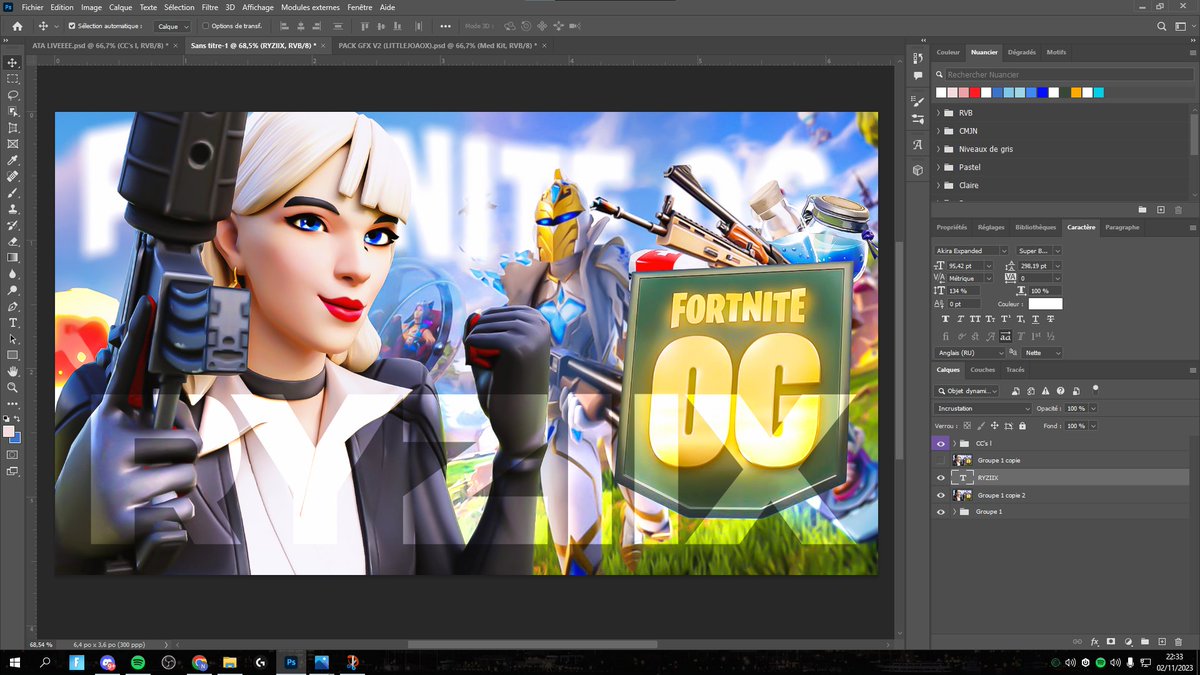Viewport: 1200px width, 675px height.
Task: Pick the red swatch in Nuancier
Action: (974, 93)
